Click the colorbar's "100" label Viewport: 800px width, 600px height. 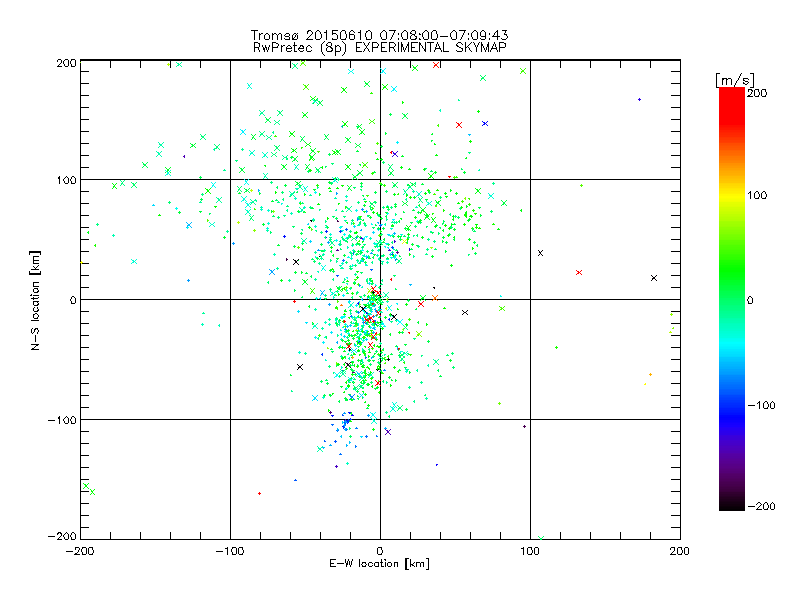click(x=757, y=195)
